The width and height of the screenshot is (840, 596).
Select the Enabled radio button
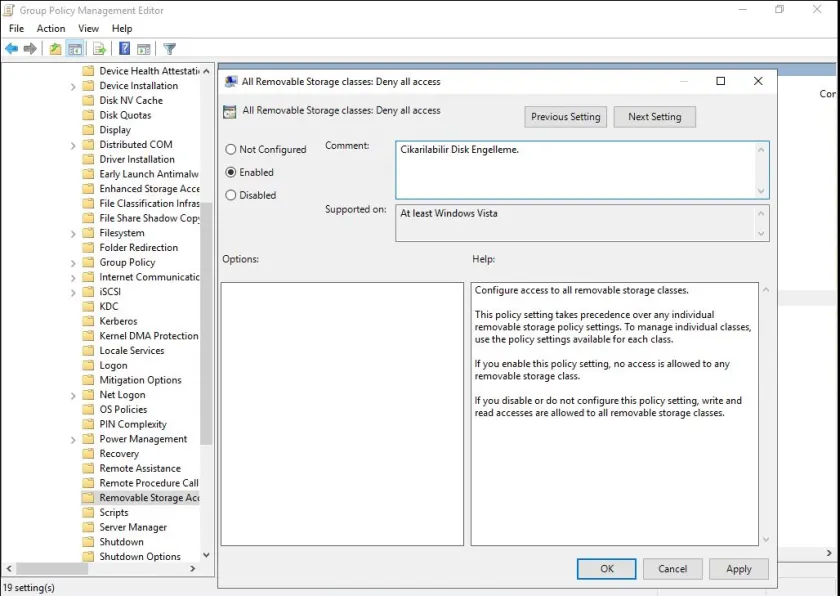(x=231, y=172)
